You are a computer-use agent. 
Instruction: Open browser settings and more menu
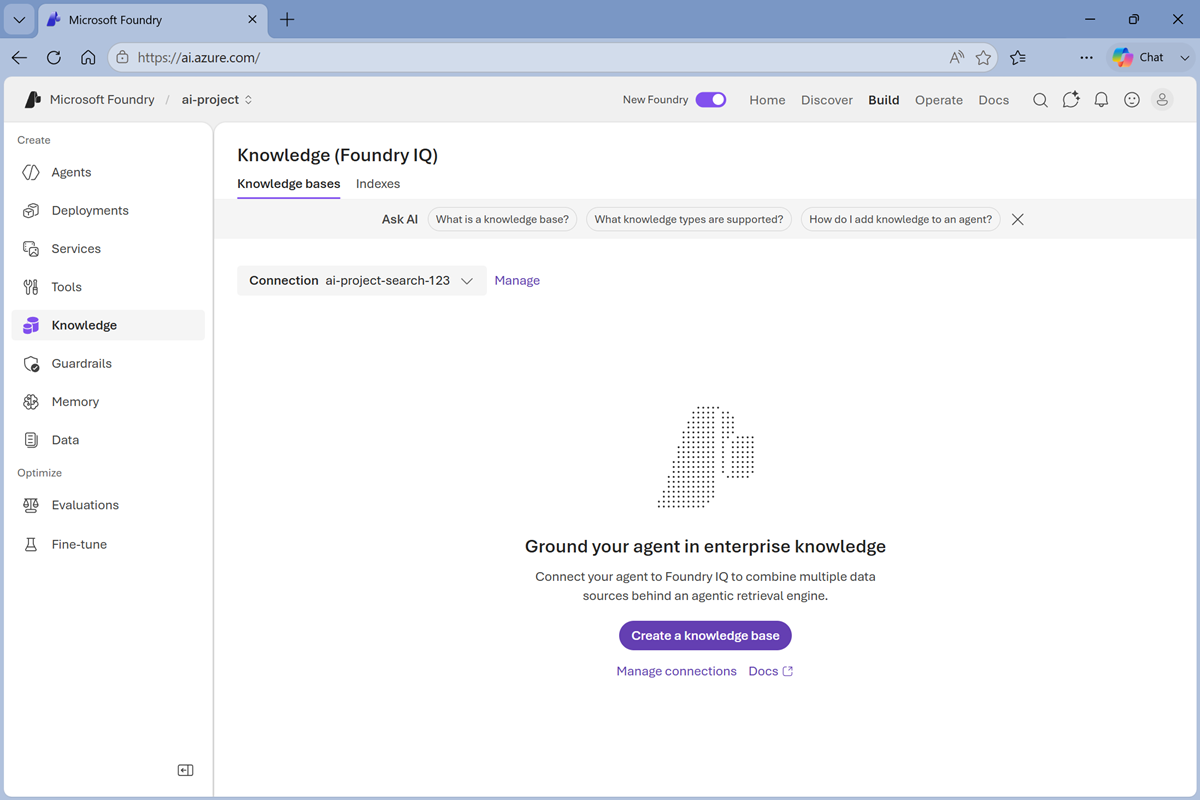click(x=1086, y=58)
